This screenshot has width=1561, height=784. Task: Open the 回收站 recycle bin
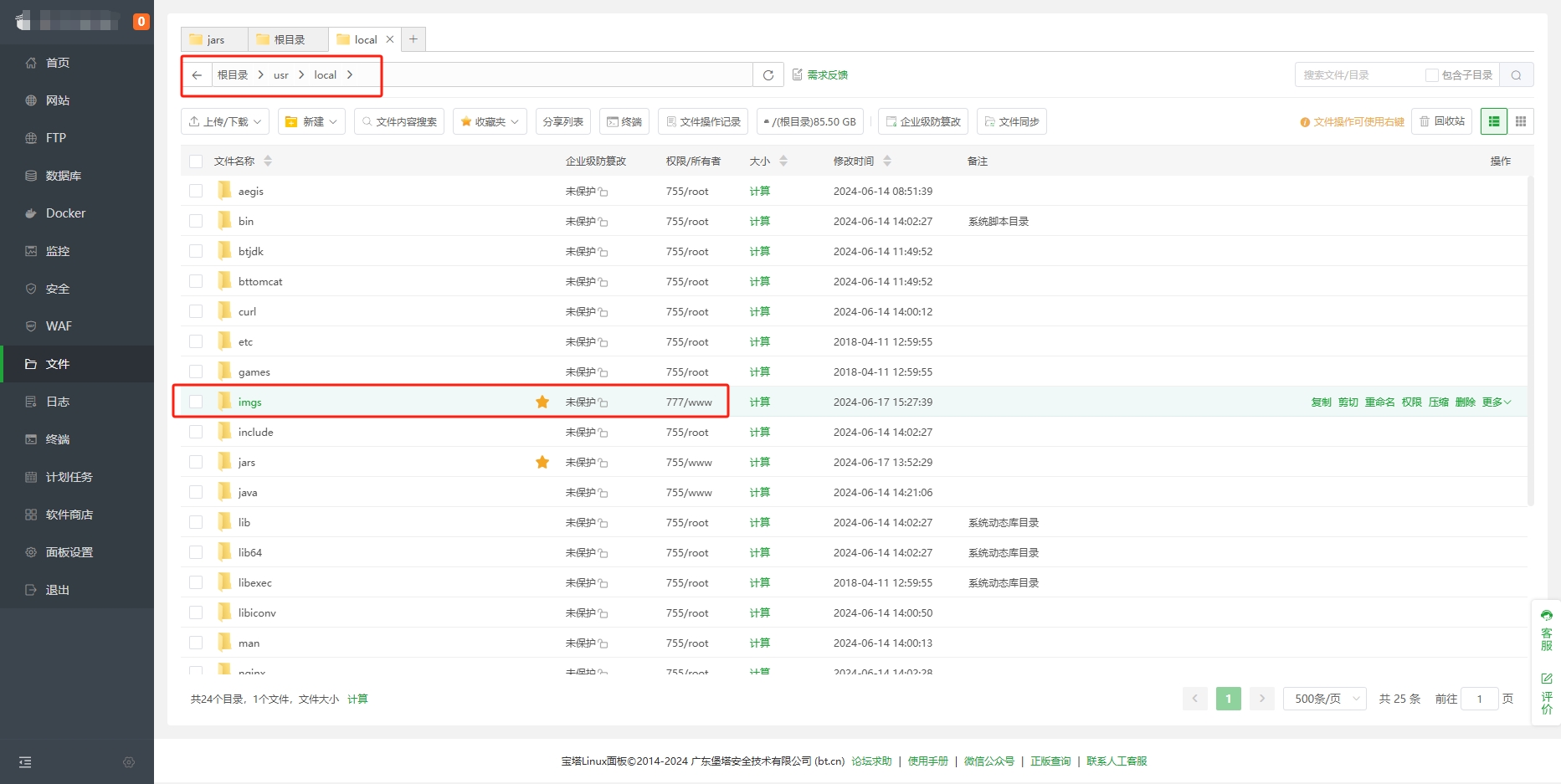point(1441,121)
